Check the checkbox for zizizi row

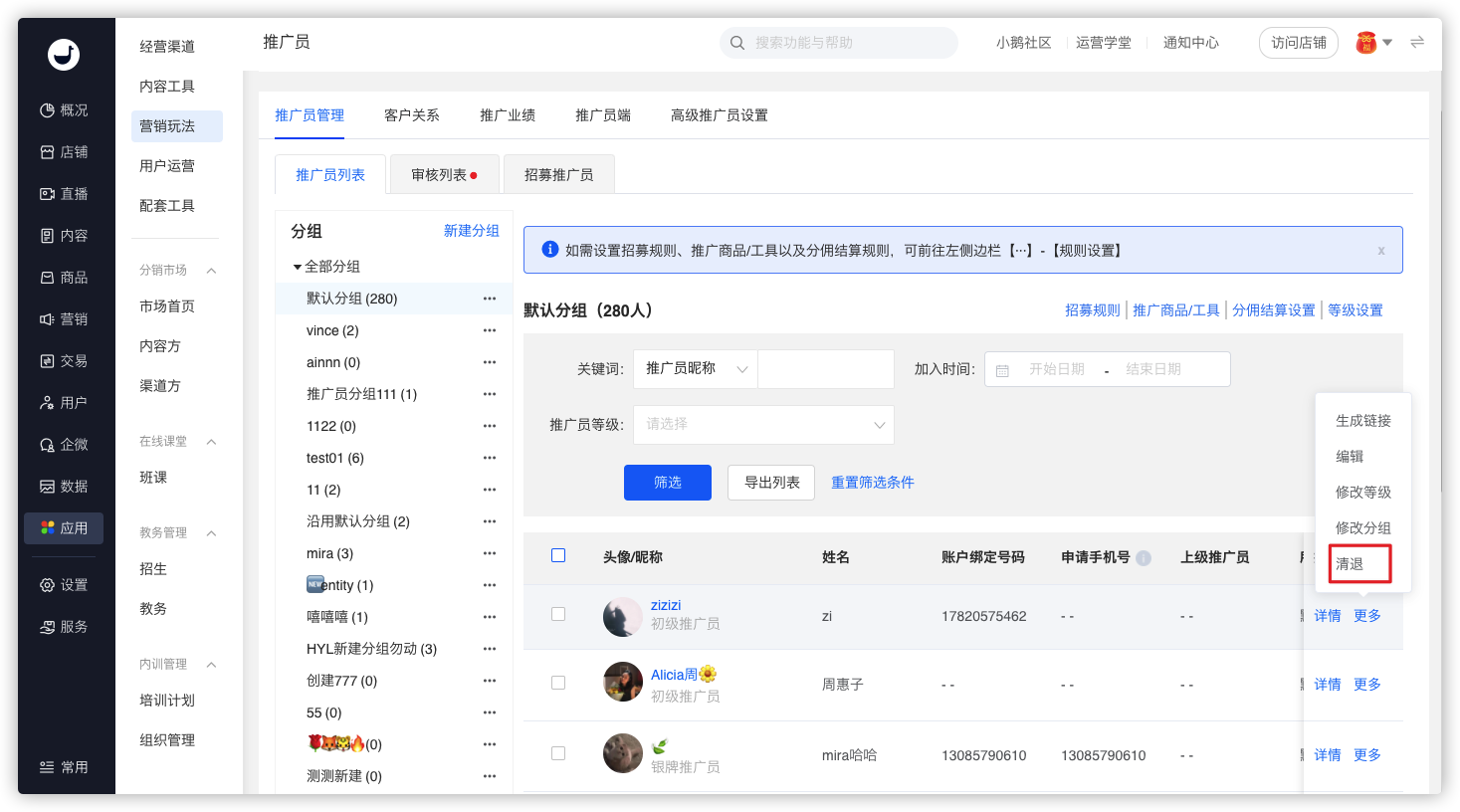tap(558, 615)
